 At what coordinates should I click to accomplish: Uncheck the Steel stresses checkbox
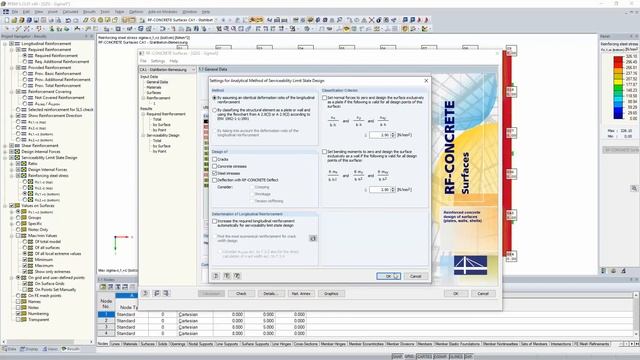pos(215,173)
